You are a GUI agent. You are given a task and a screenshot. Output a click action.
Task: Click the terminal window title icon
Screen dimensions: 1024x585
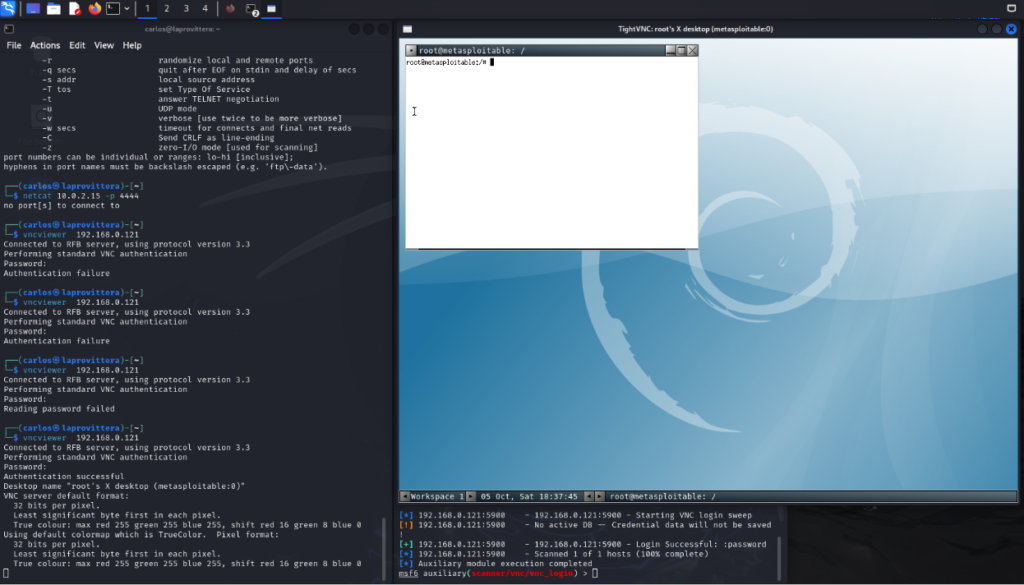pyautogui.click(x=8, y=29)
